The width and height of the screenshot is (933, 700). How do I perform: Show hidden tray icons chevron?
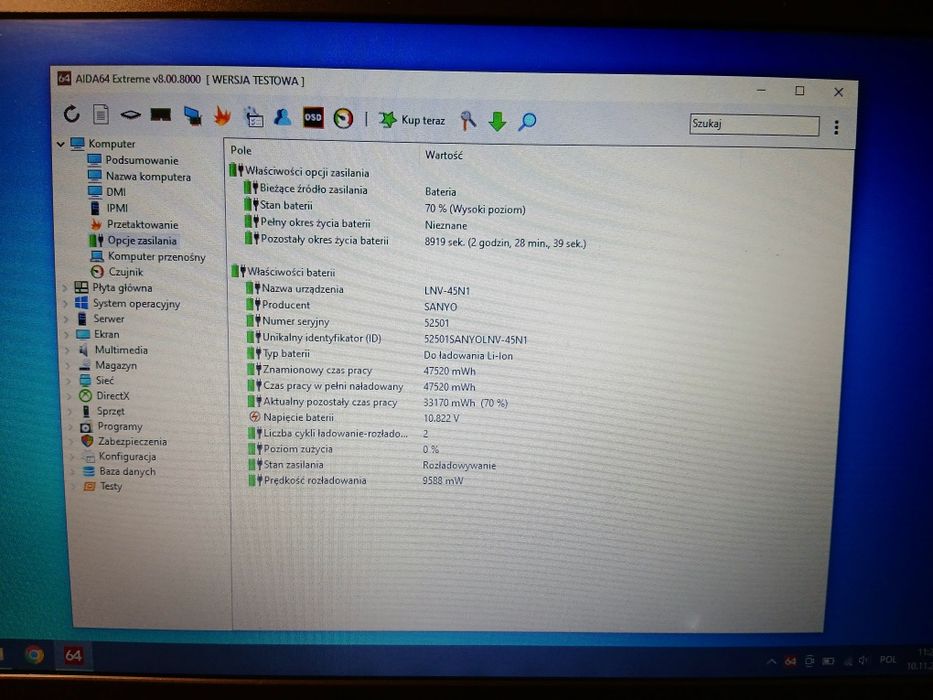[x=771, y=661]
